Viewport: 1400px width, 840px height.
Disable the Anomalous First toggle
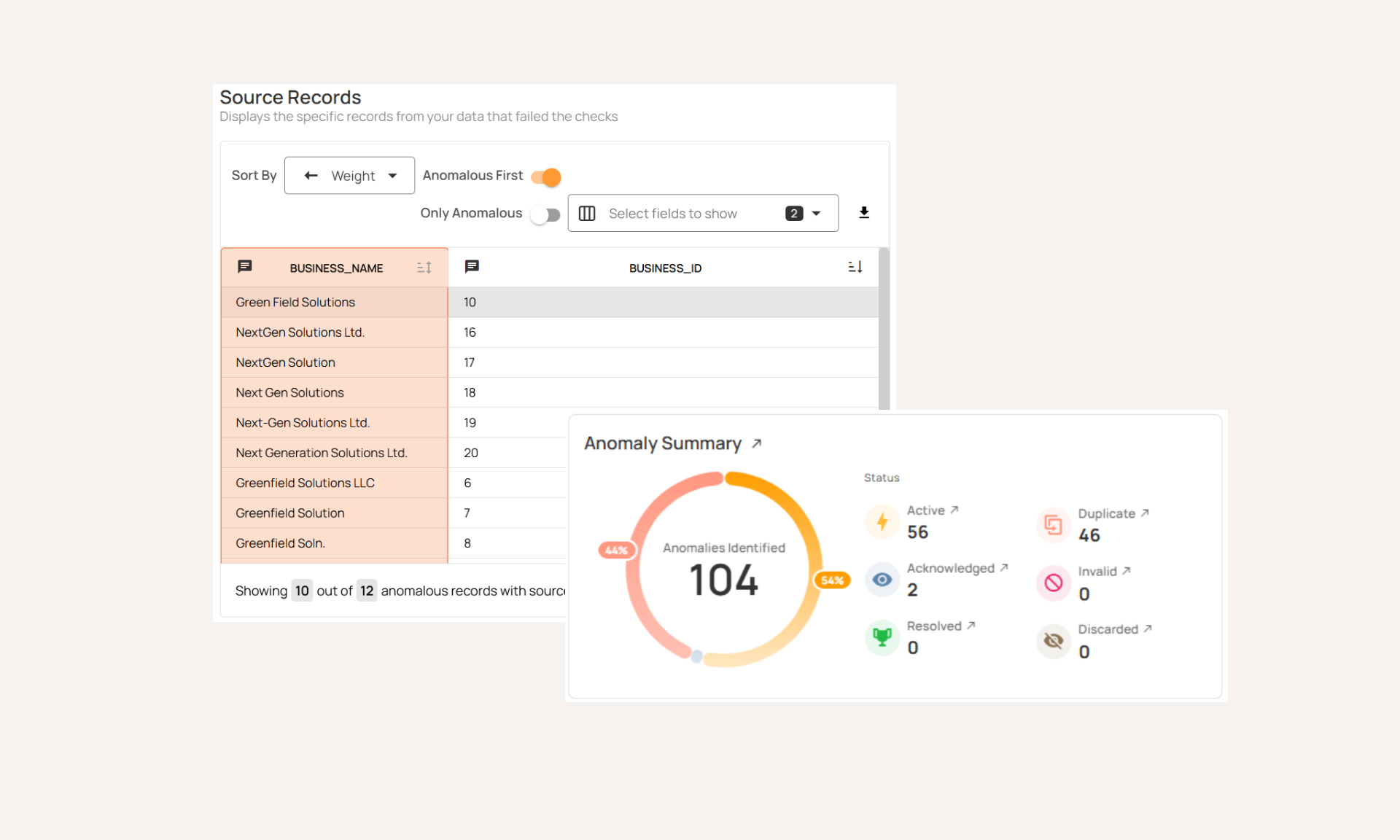tap(546, 176)
